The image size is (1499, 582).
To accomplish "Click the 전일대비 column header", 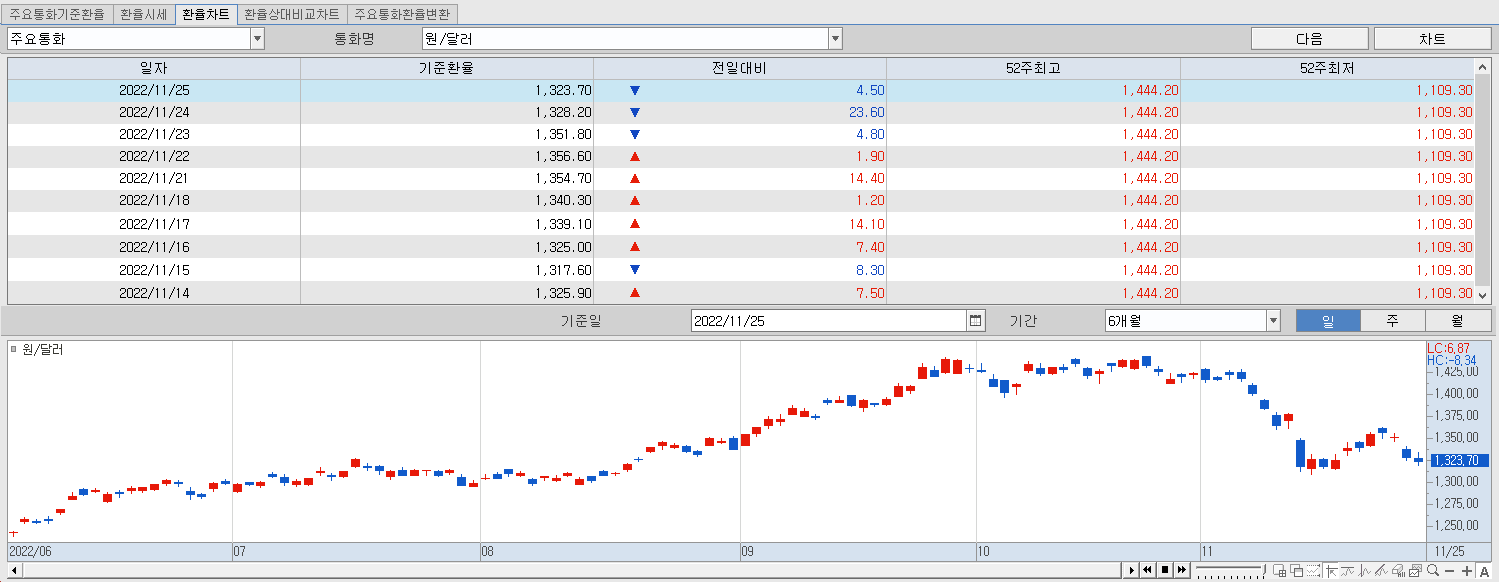I will point(740,68).
